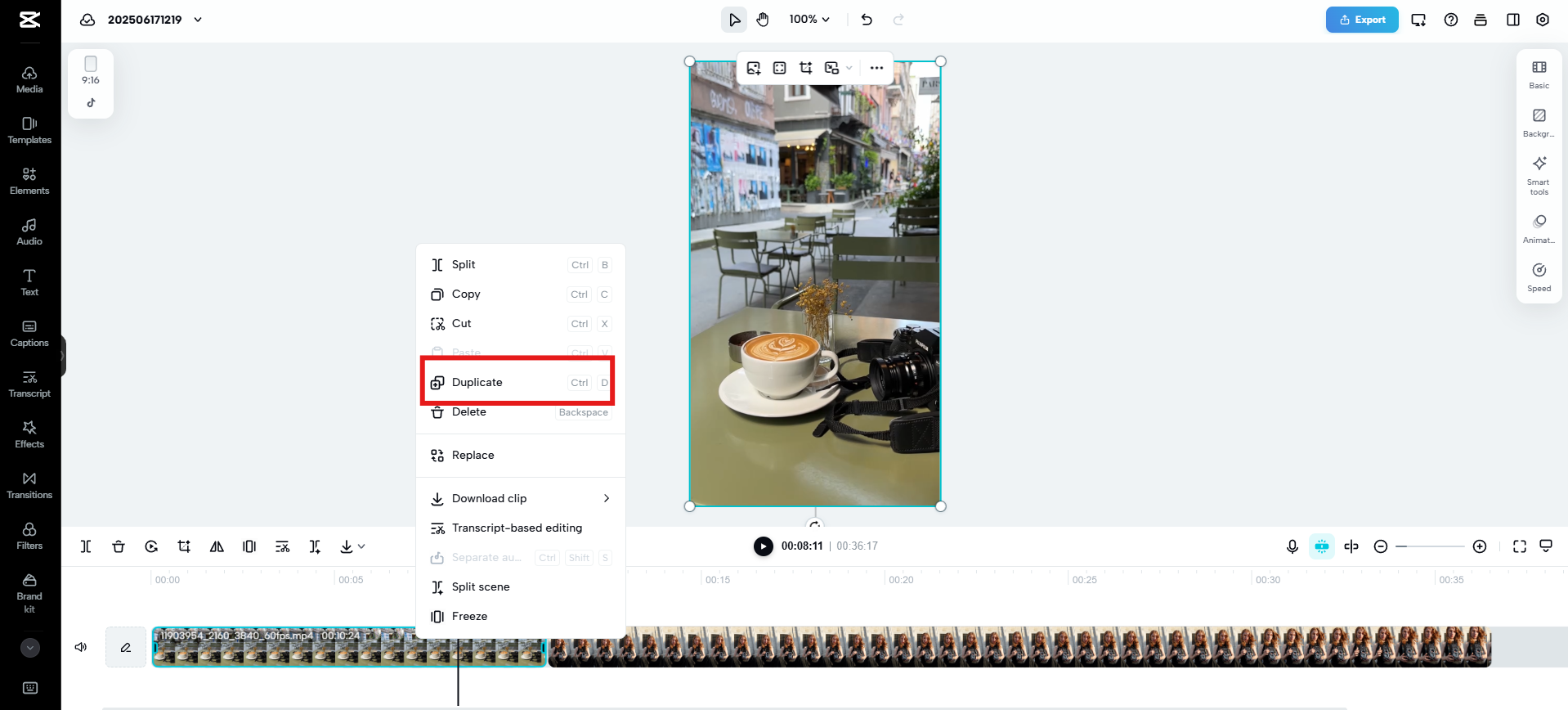
Task: Open the Basic properties panel
Action: coord(1539,74)
